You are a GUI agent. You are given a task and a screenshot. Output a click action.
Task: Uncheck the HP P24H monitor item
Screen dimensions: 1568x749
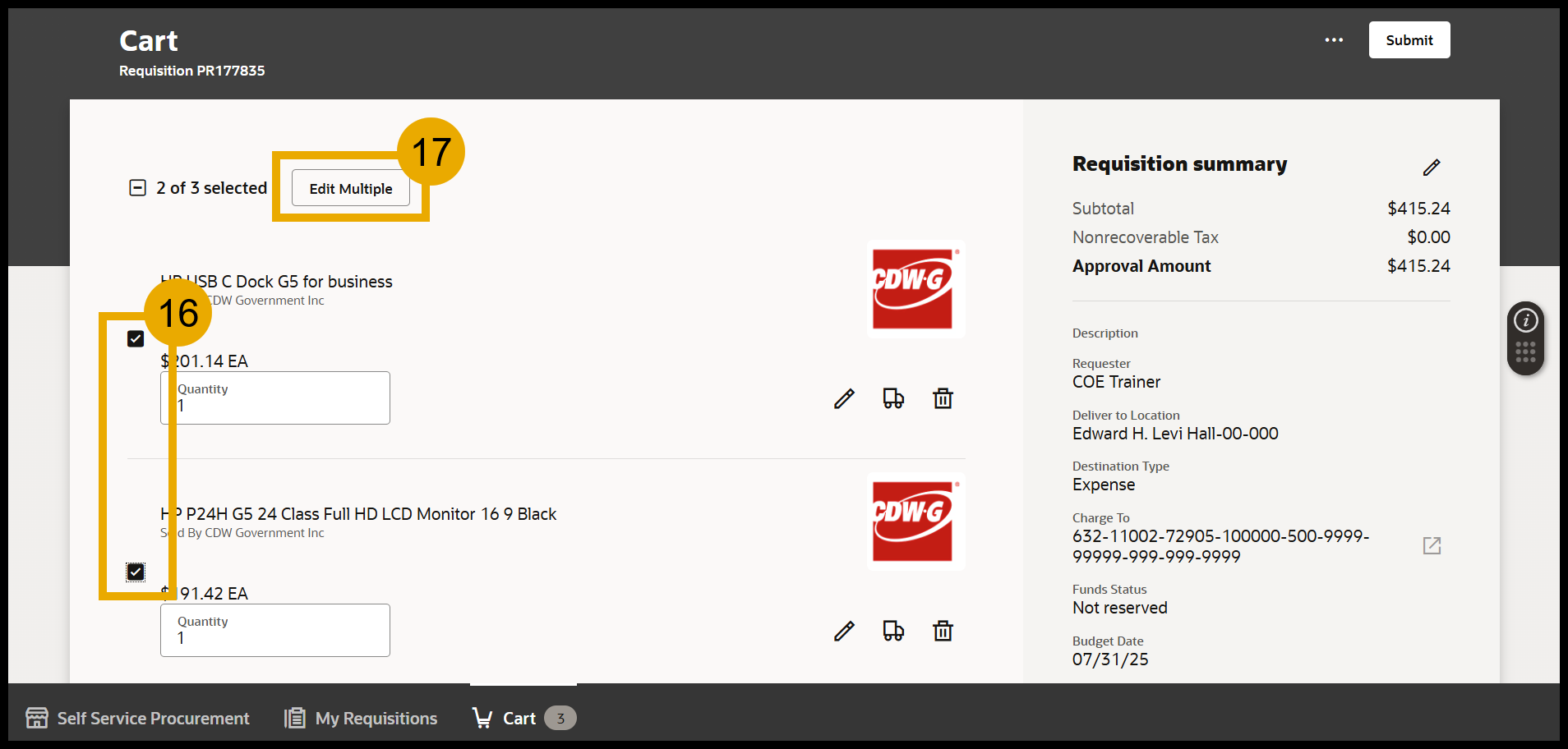point(135,571)
